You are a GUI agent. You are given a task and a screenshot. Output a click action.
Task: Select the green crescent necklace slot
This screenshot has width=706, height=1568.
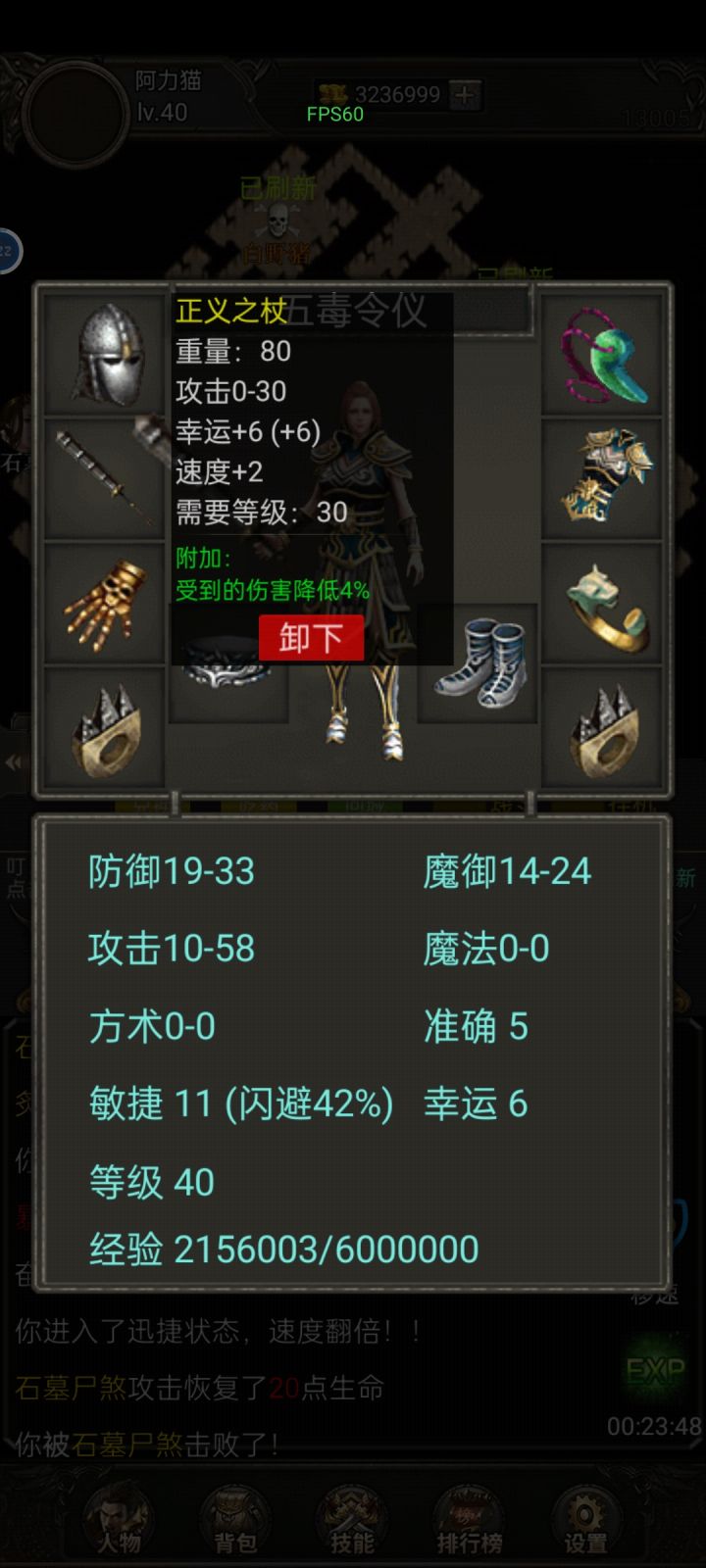click(x=601, y=354)
